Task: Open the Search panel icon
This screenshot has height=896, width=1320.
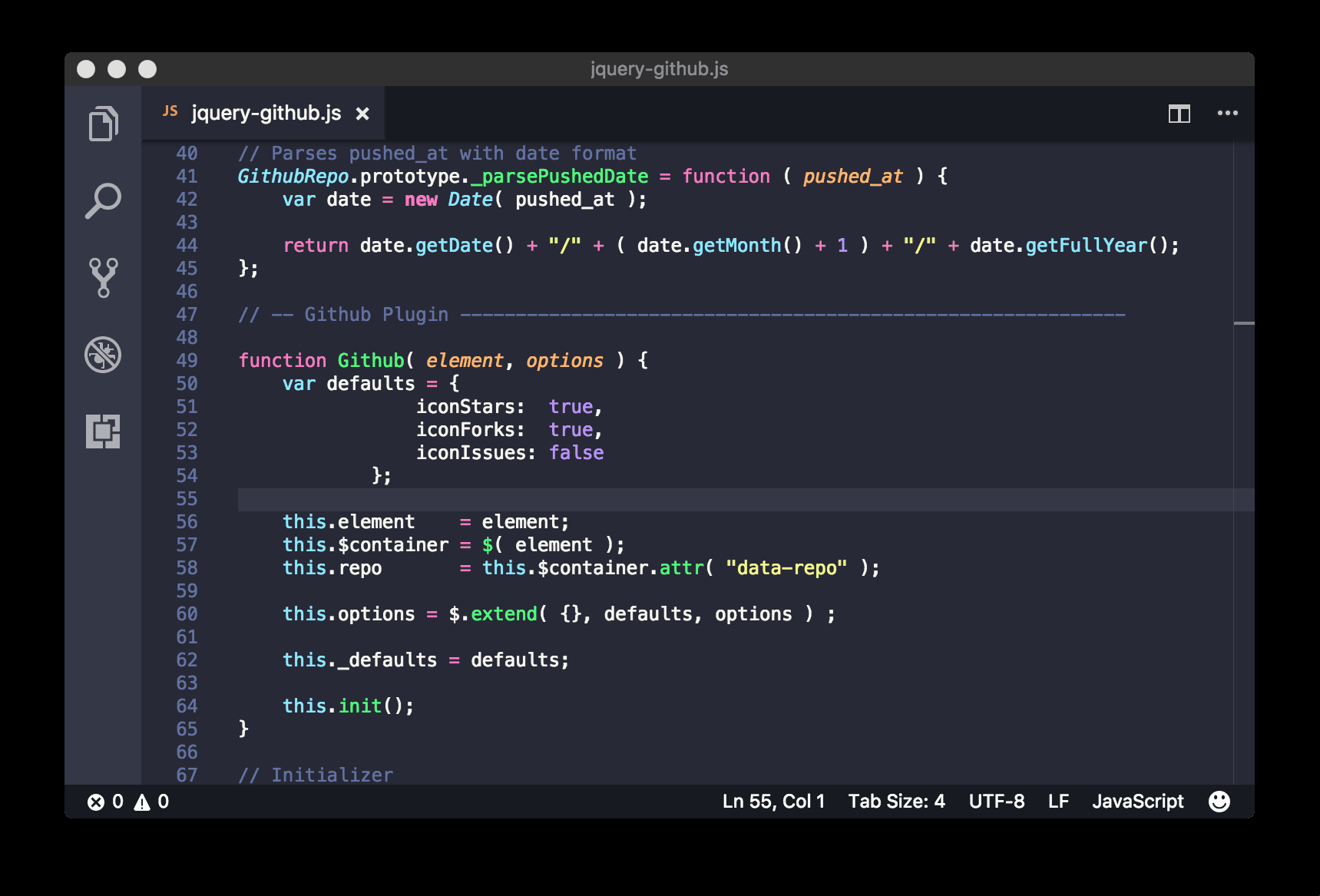Action: tap(103, 200)
